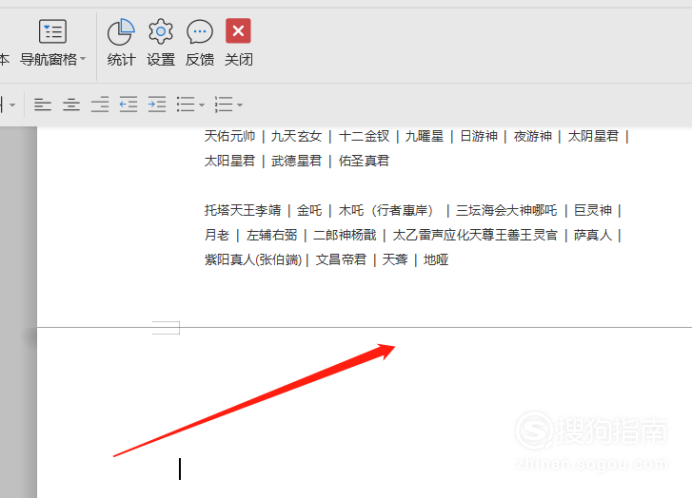Apply numbered list formatting
Image resolution: width=692 pixels, height=498 pixels.
[x=224, y=105]
